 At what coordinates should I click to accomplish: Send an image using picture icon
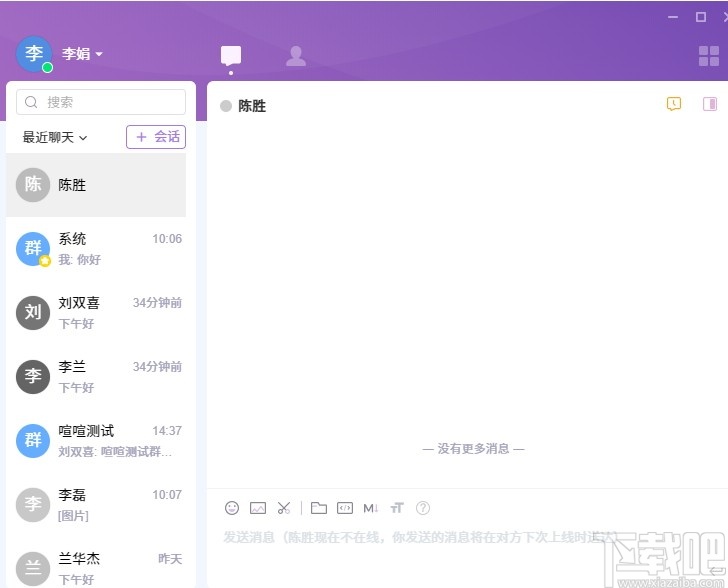258,508
